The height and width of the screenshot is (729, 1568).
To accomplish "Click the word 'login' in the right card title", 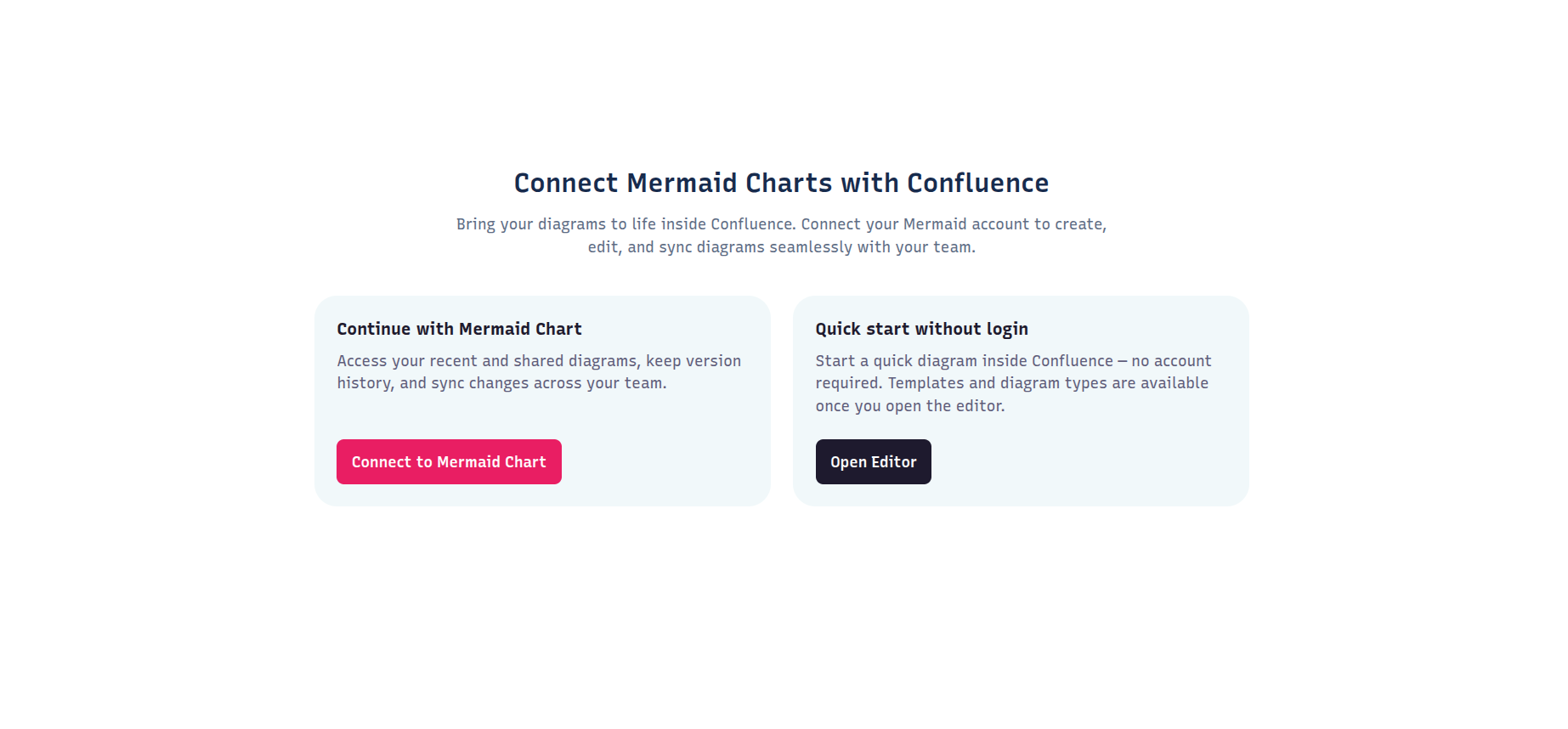I will 1007,330.
